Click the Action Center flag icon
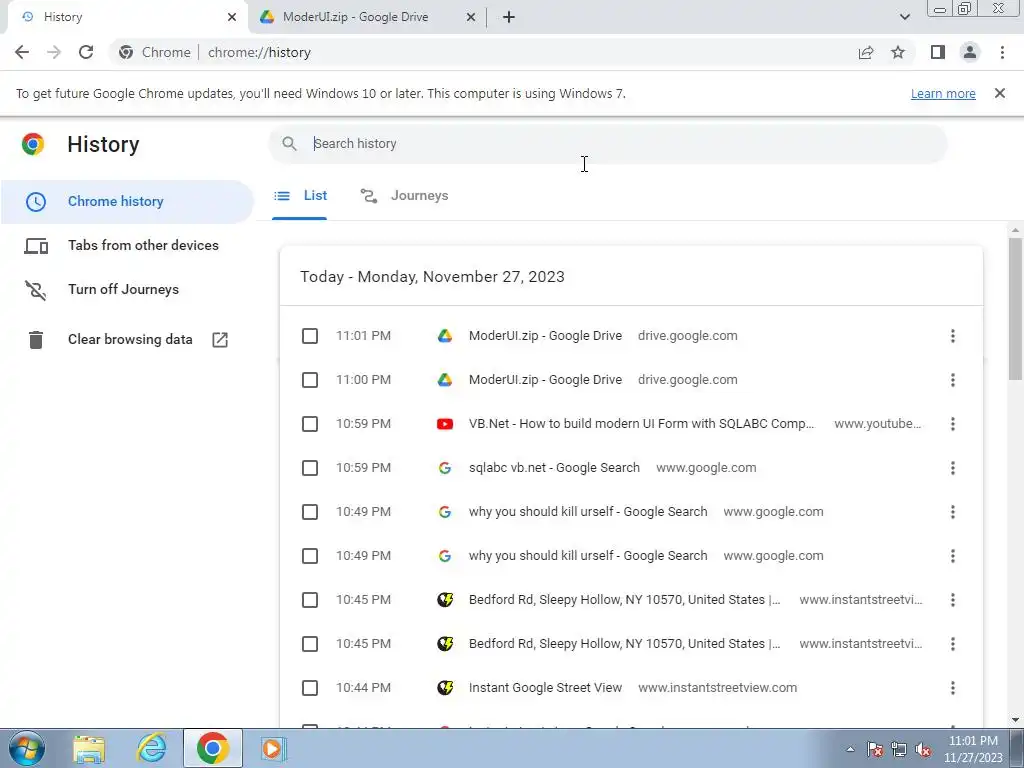The width and height of the screenshot is (1024, 768). coord(875,750)
